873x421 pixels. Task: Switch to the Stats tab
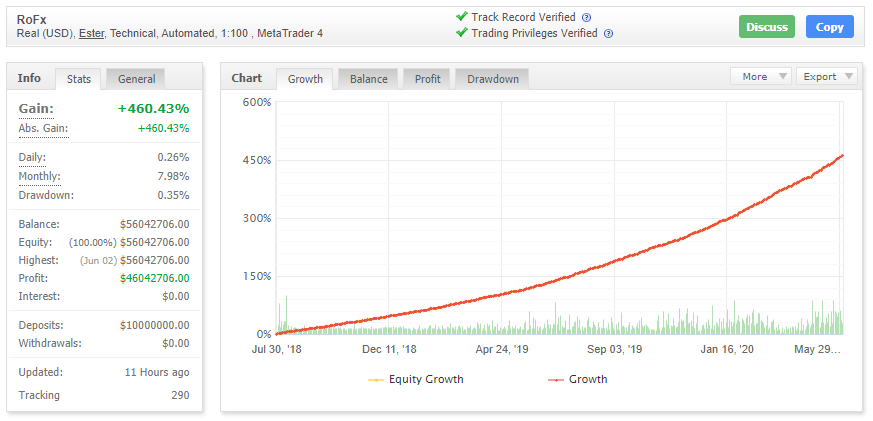[x=79, y=79]
